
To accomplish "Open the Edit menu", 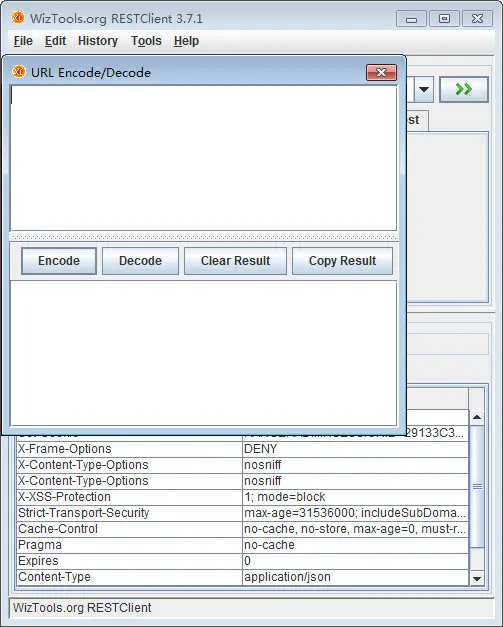I will [55, 41].
